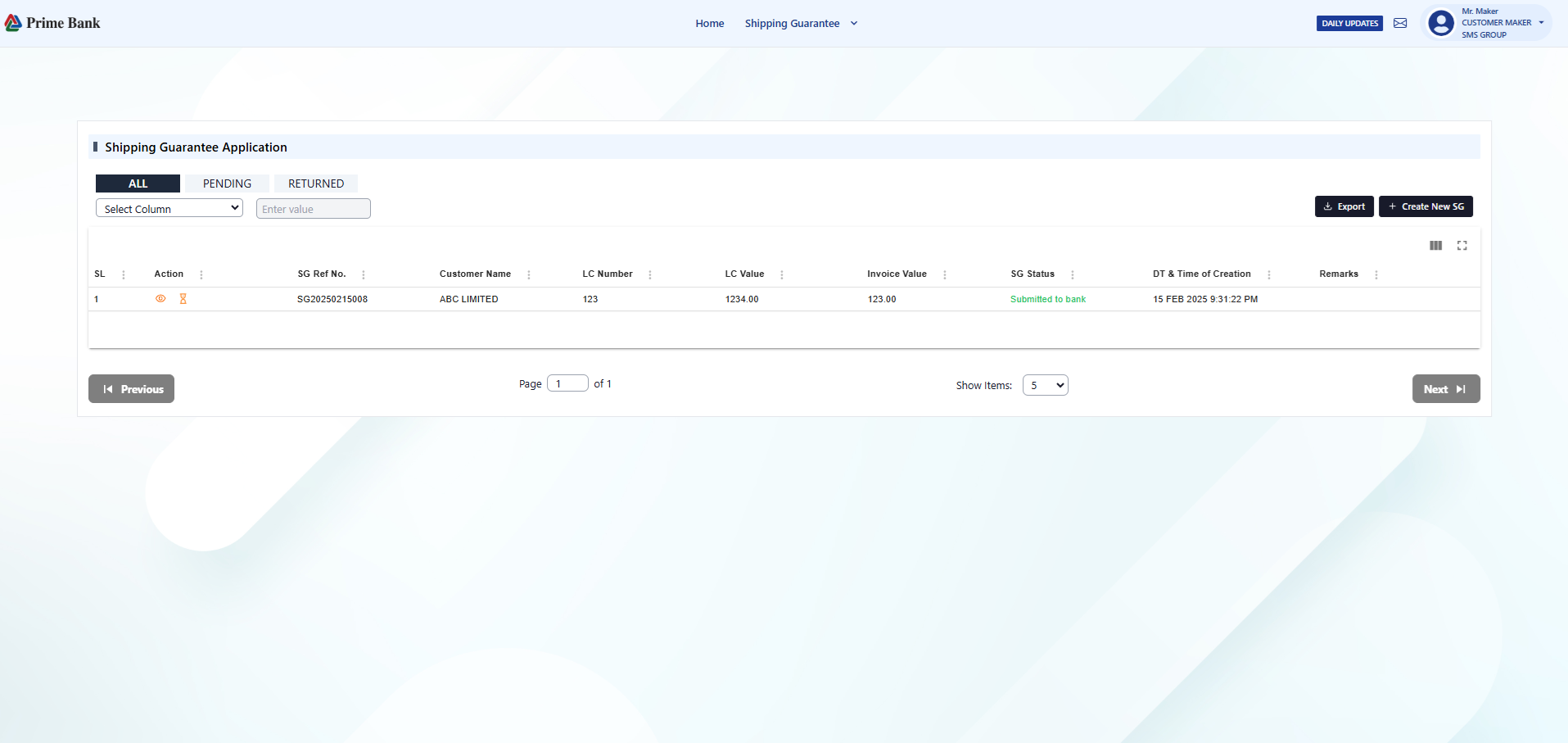This screenshot has width=1568, height=743.
Task: Expand the Shipping Guarantee menu chevron
Action: [854, 24]
